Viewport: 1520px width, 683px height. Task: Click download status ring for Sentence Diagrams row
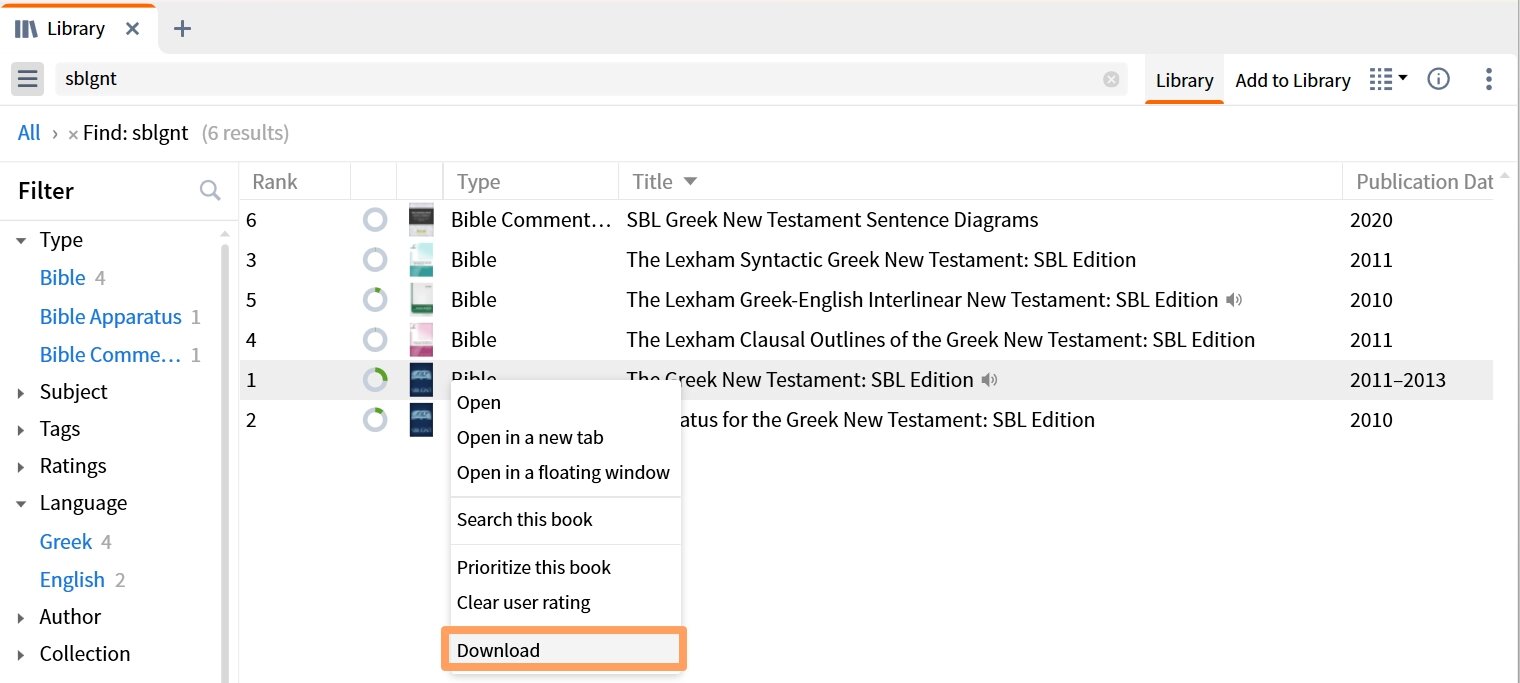pos(375,220)
